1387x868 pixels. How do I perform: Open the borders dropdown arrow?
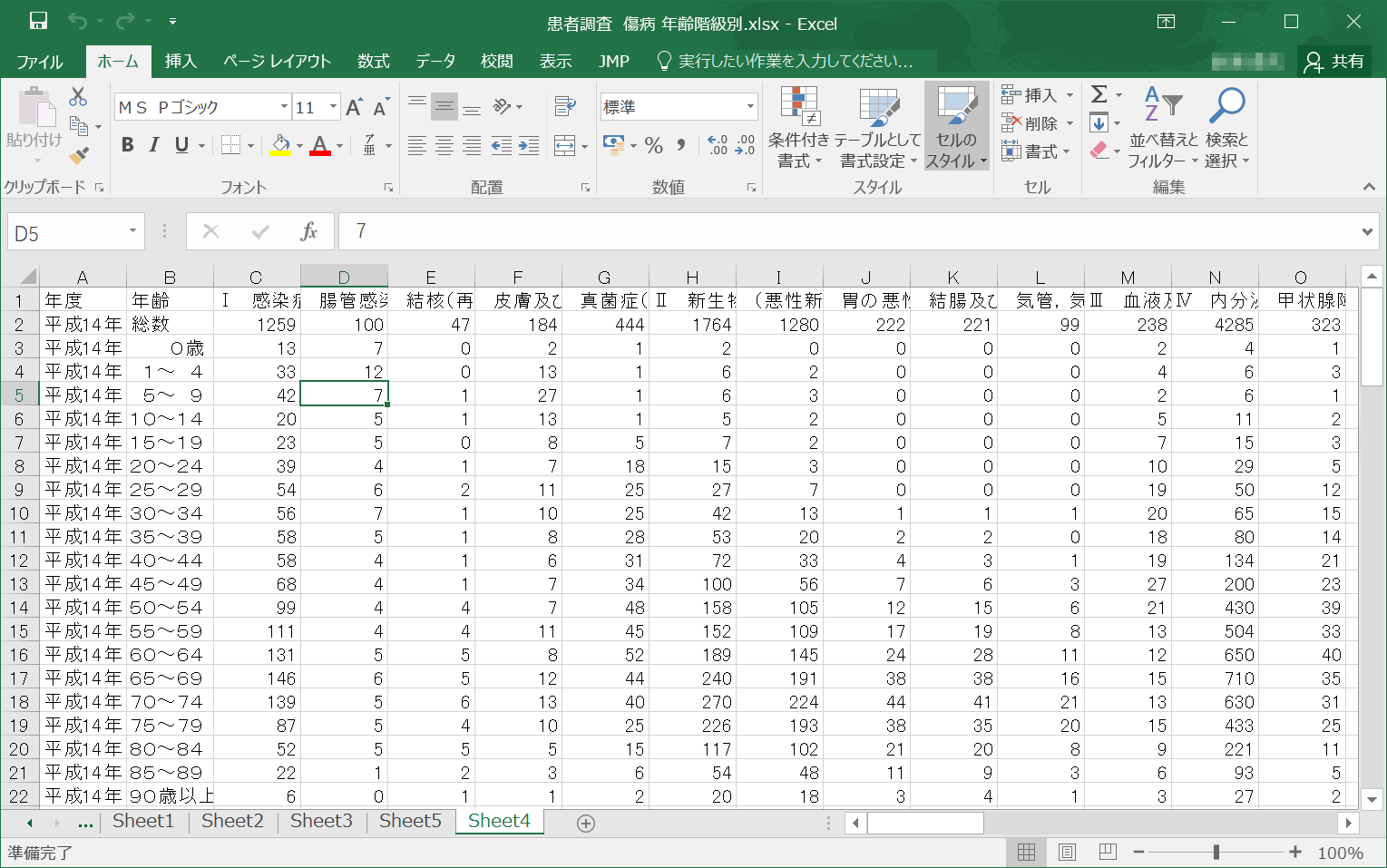coord(249,145)
